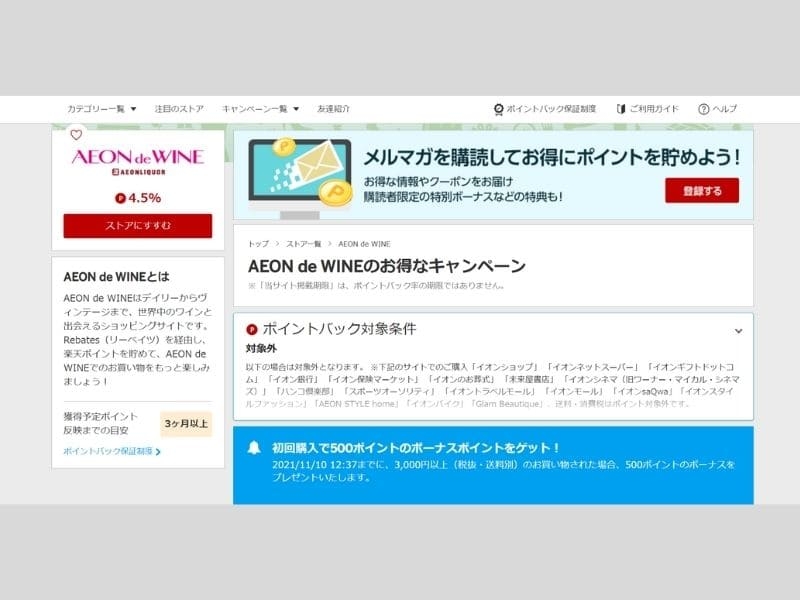Screen dimensions: 800x600
Task: Click the red ストアにすすむ button
Action: (138, 226)
